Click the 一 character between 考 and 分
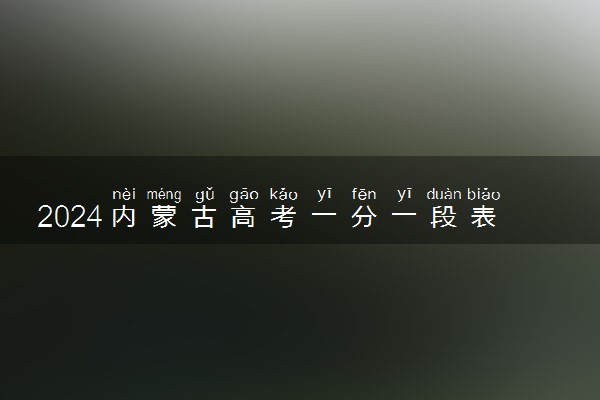 pos(324,215)
